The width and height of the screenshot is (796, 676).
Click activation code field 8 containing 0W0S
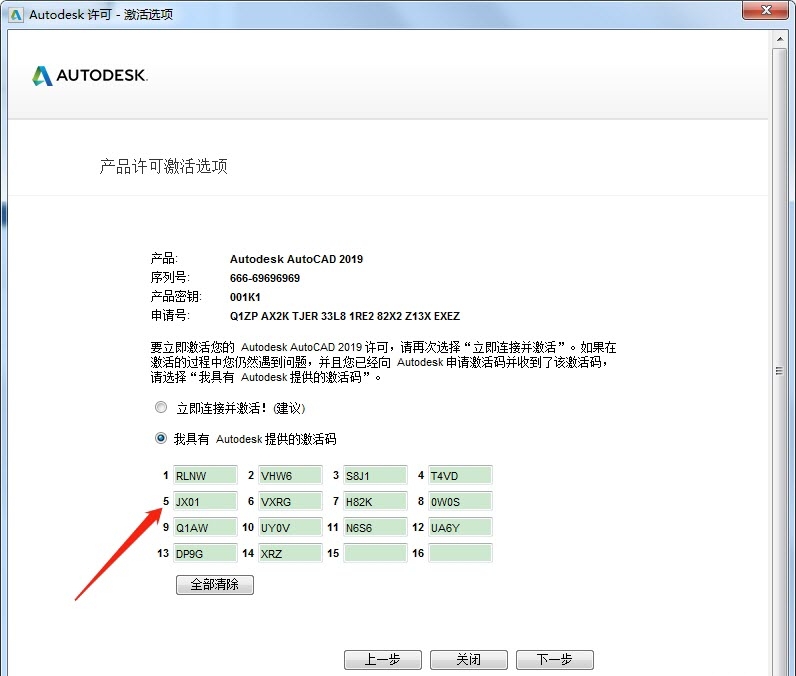click(460, 501)
